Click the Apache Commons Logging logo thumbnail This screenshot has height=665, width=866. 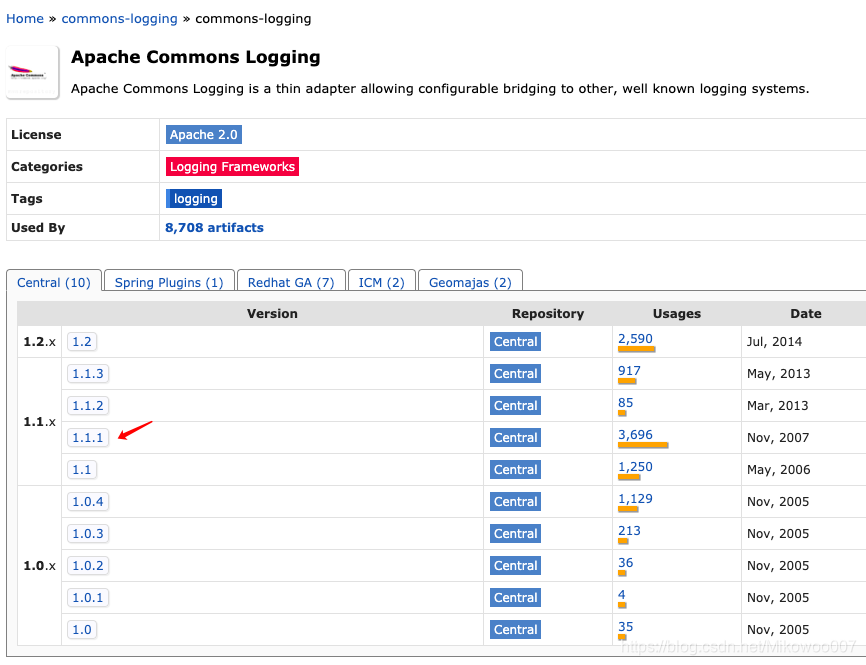(32, 72)
